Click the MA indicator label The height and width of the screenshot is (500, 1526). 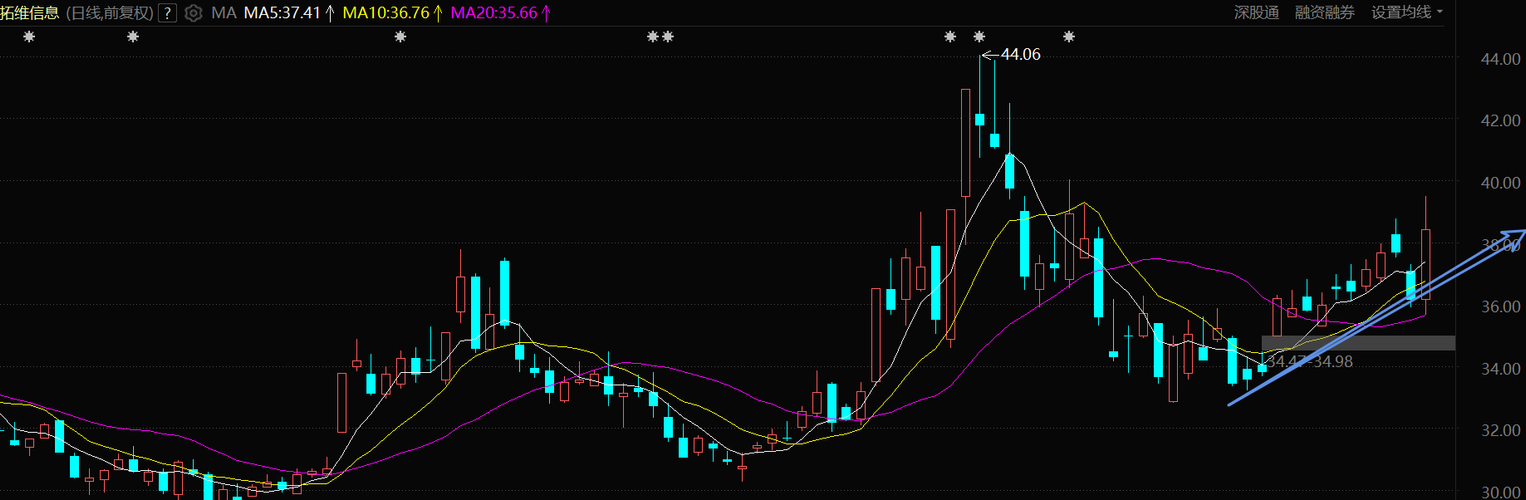tap(224, 13)
